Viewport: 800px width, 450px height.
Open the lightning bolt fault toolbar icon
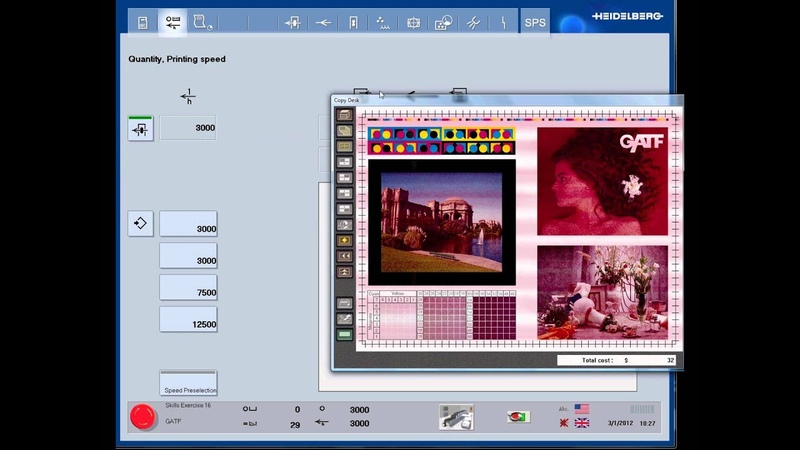(x=503, y=22)
